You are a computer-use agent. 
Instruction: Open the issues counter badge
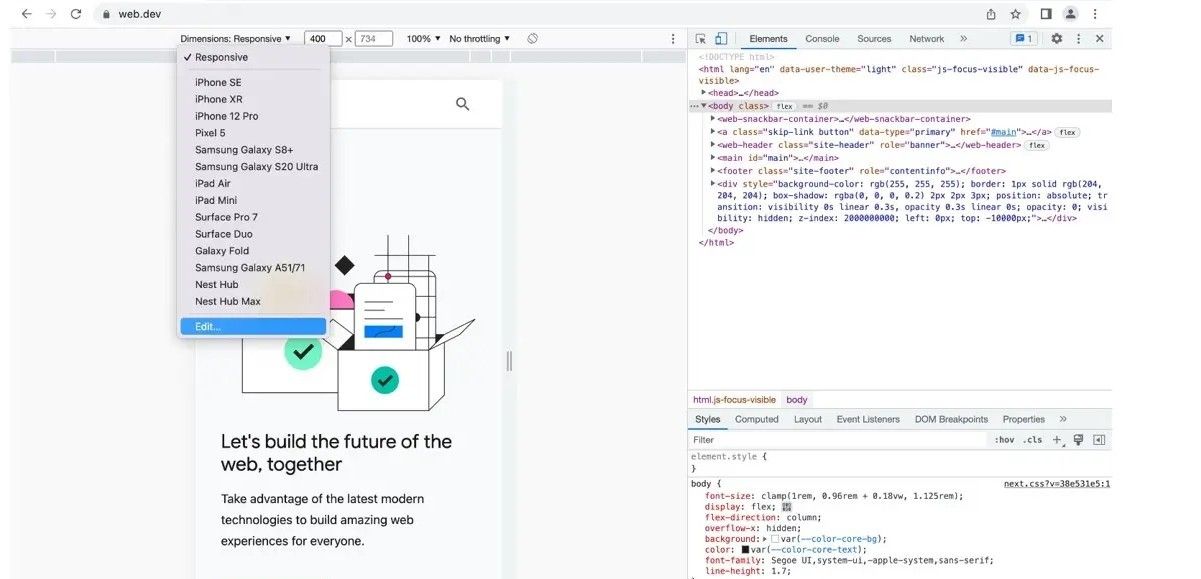[x=1023, y=39]
